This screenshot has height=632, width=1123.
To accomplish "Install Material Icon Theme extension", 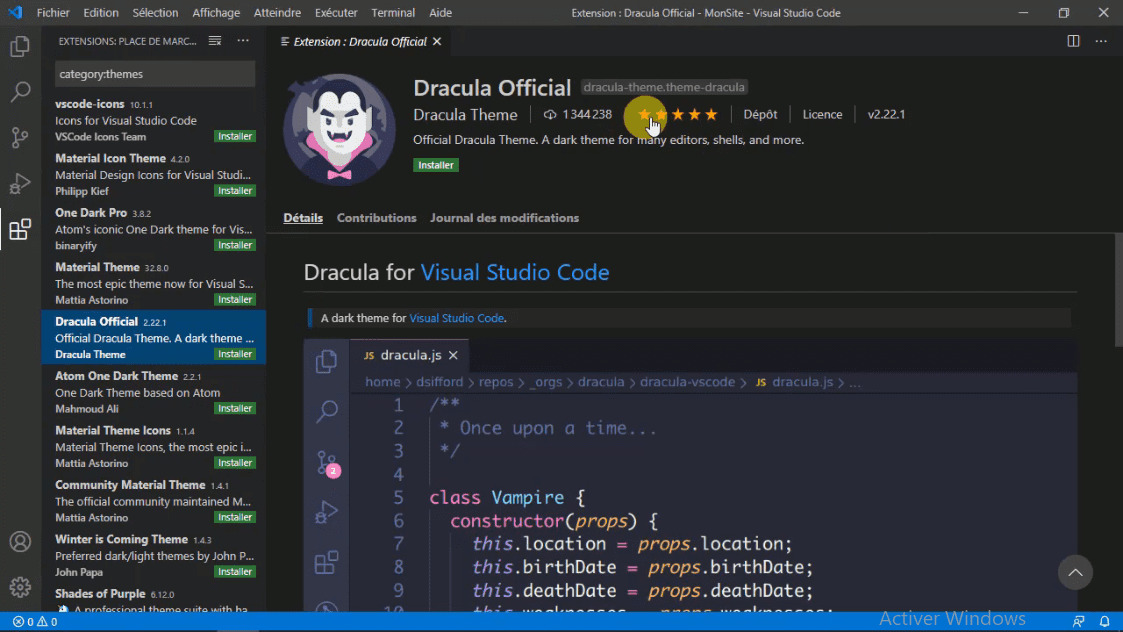I will click(235, 191).
